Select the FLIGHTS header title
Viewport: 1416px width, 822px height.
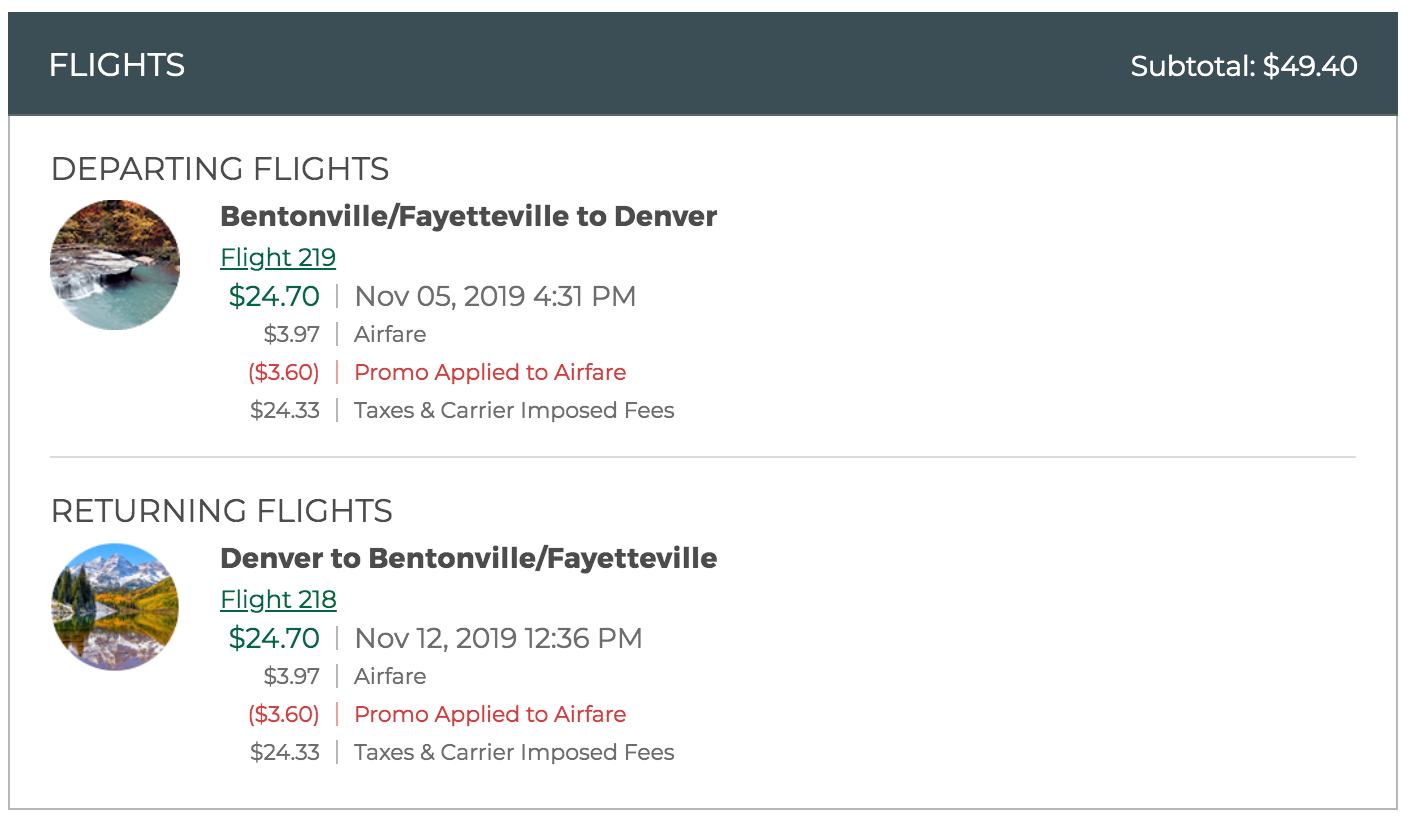(x=117, y=65)
